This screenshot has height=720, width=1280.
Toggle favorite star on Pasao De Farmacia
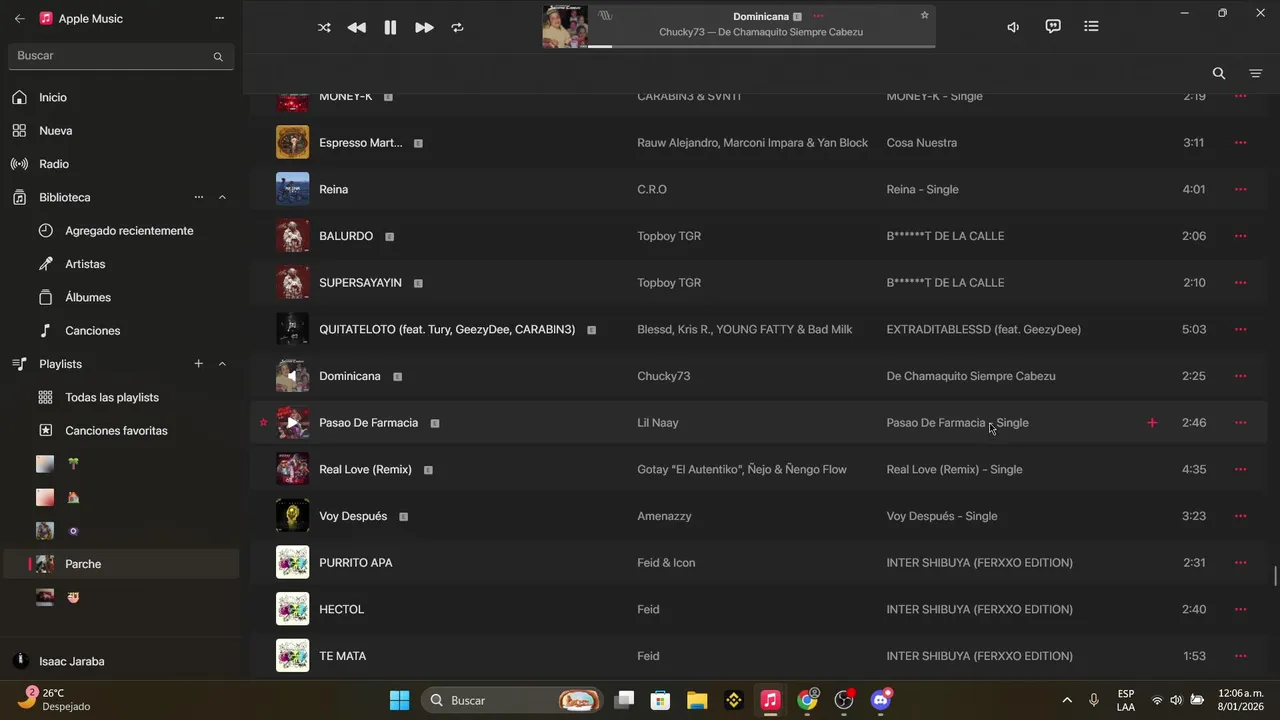click(264, 423)
